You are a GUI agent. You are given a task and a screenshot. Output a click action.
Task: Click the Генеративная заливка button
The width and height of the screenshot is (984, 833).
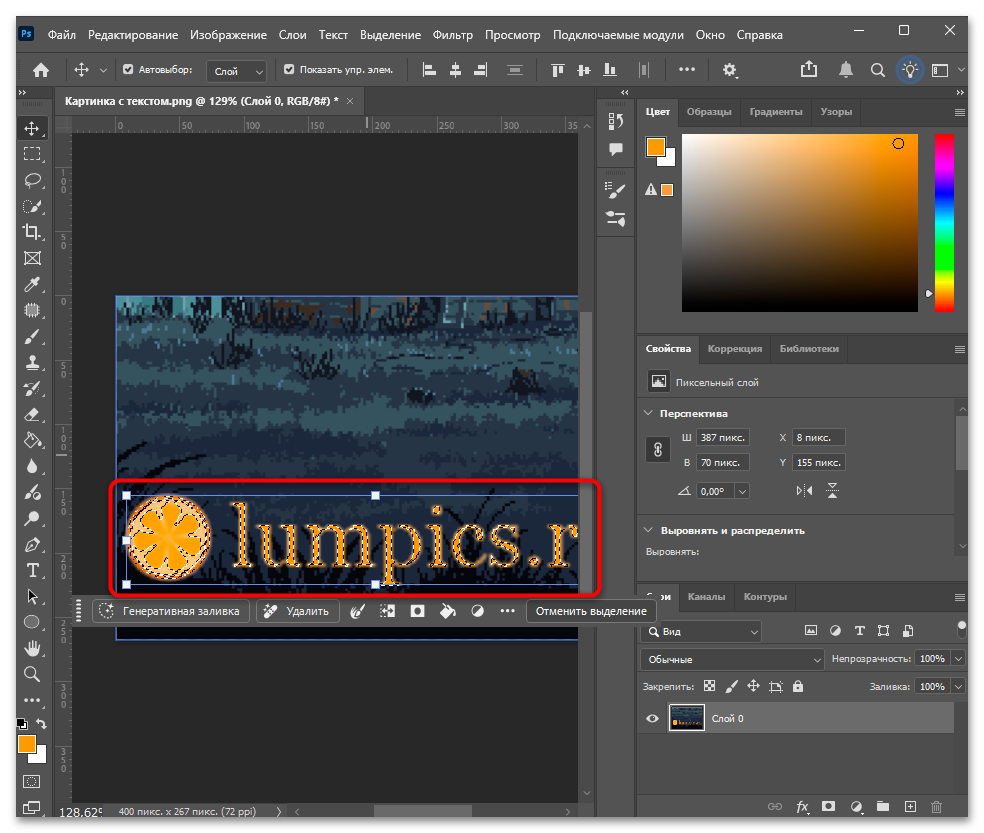click(x=171, y=611)
